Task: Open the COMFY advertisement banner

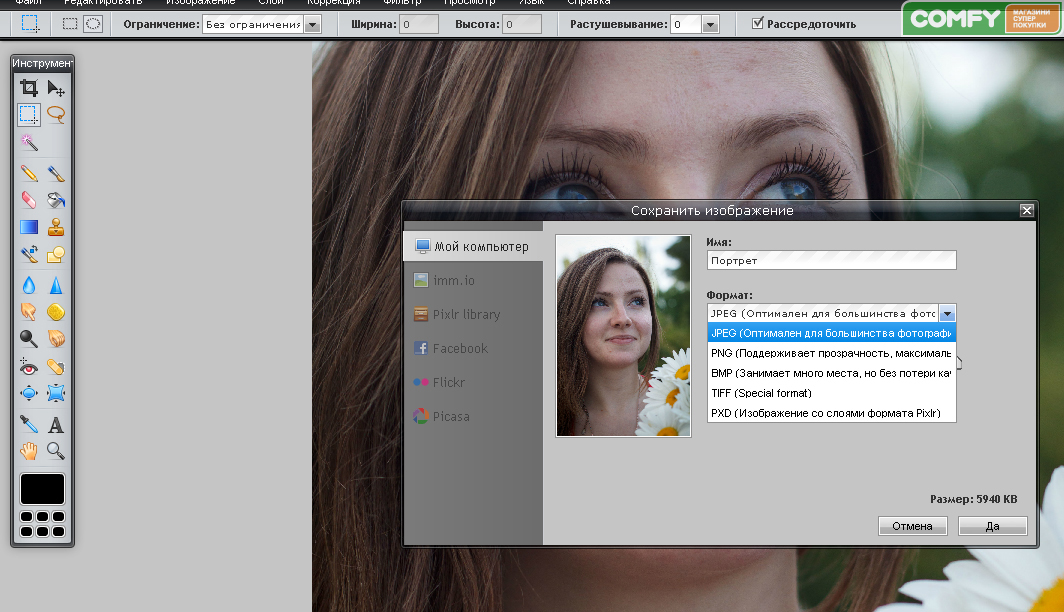Action: [981, 18]
